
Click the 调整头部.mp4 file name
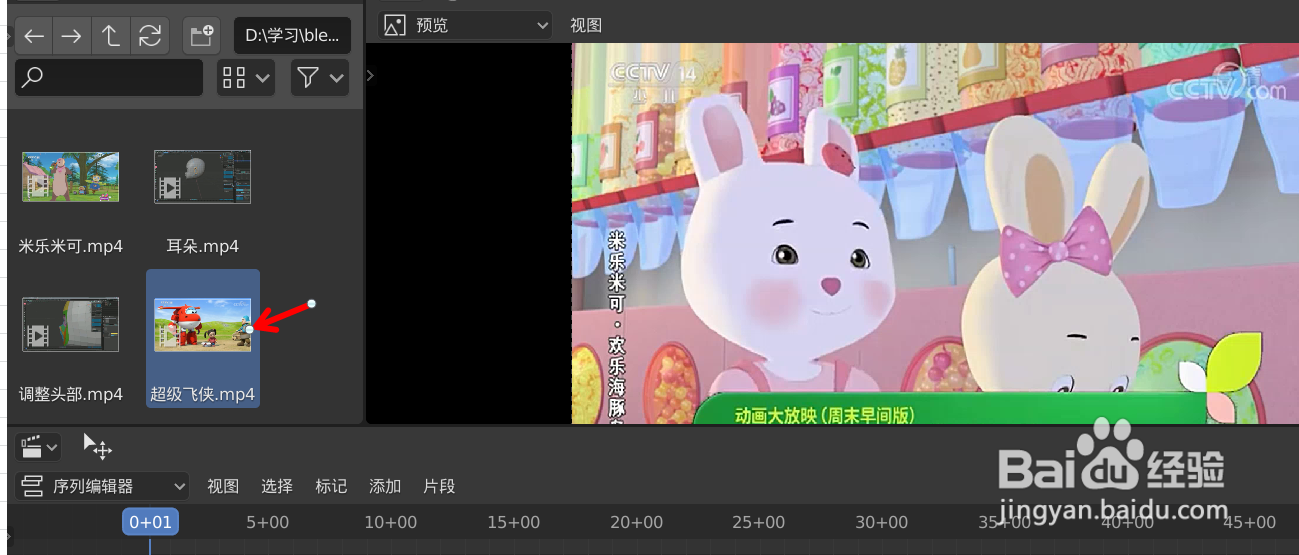tap(71, 394)
